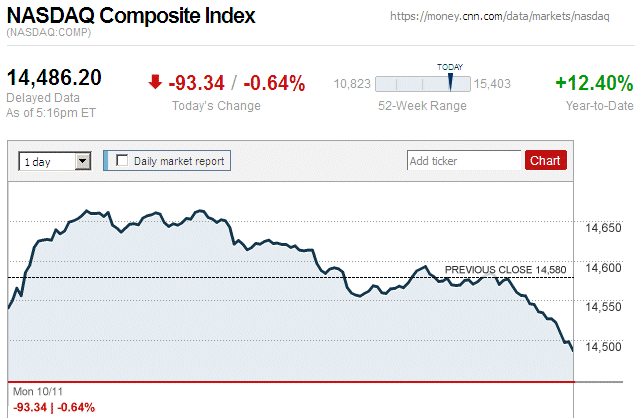Click the 14,500 y-axis label

point(603,346)
